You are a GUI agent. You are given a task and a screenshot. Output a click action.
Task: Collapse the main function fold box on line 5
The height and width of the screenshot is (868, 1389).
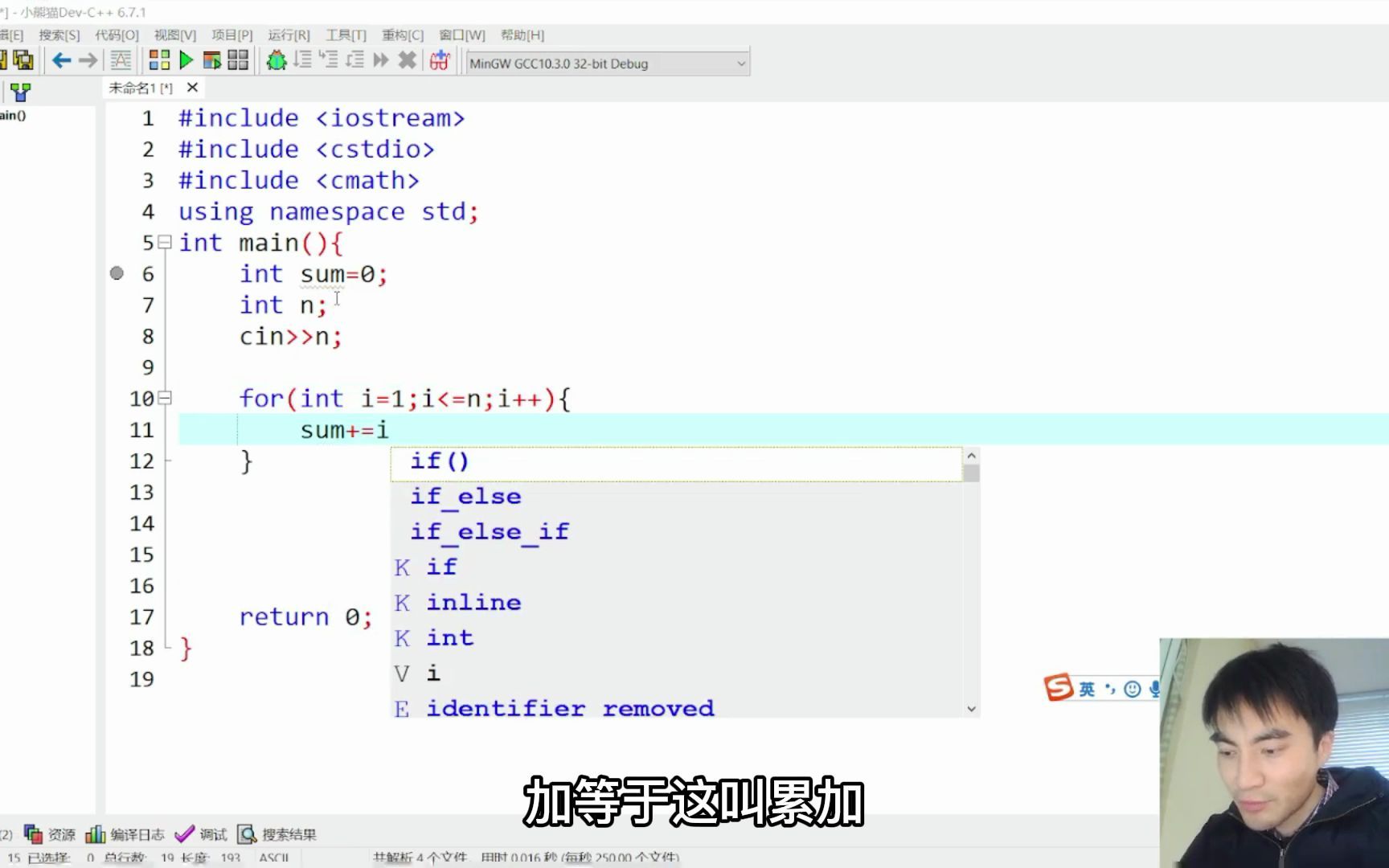click(166, 242)
